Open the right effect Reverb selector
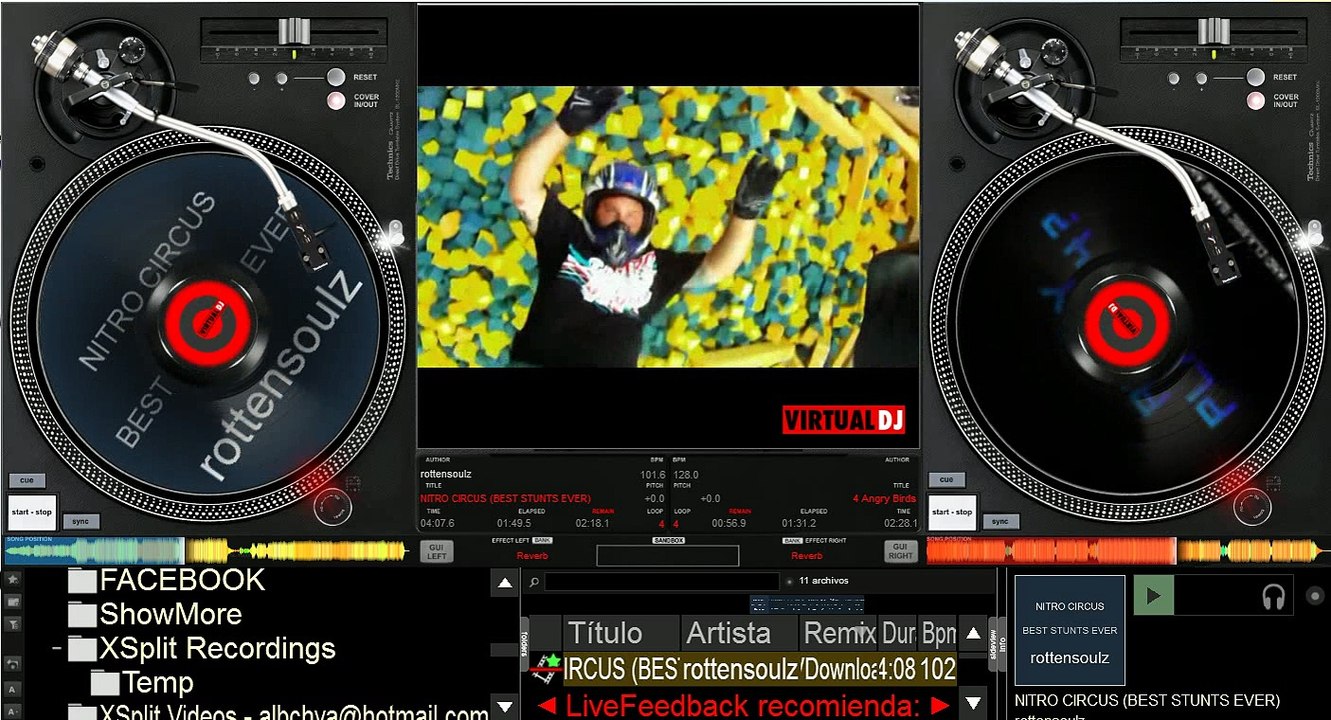This screenshot has width=1331, height=720. [x=806, y=555]
